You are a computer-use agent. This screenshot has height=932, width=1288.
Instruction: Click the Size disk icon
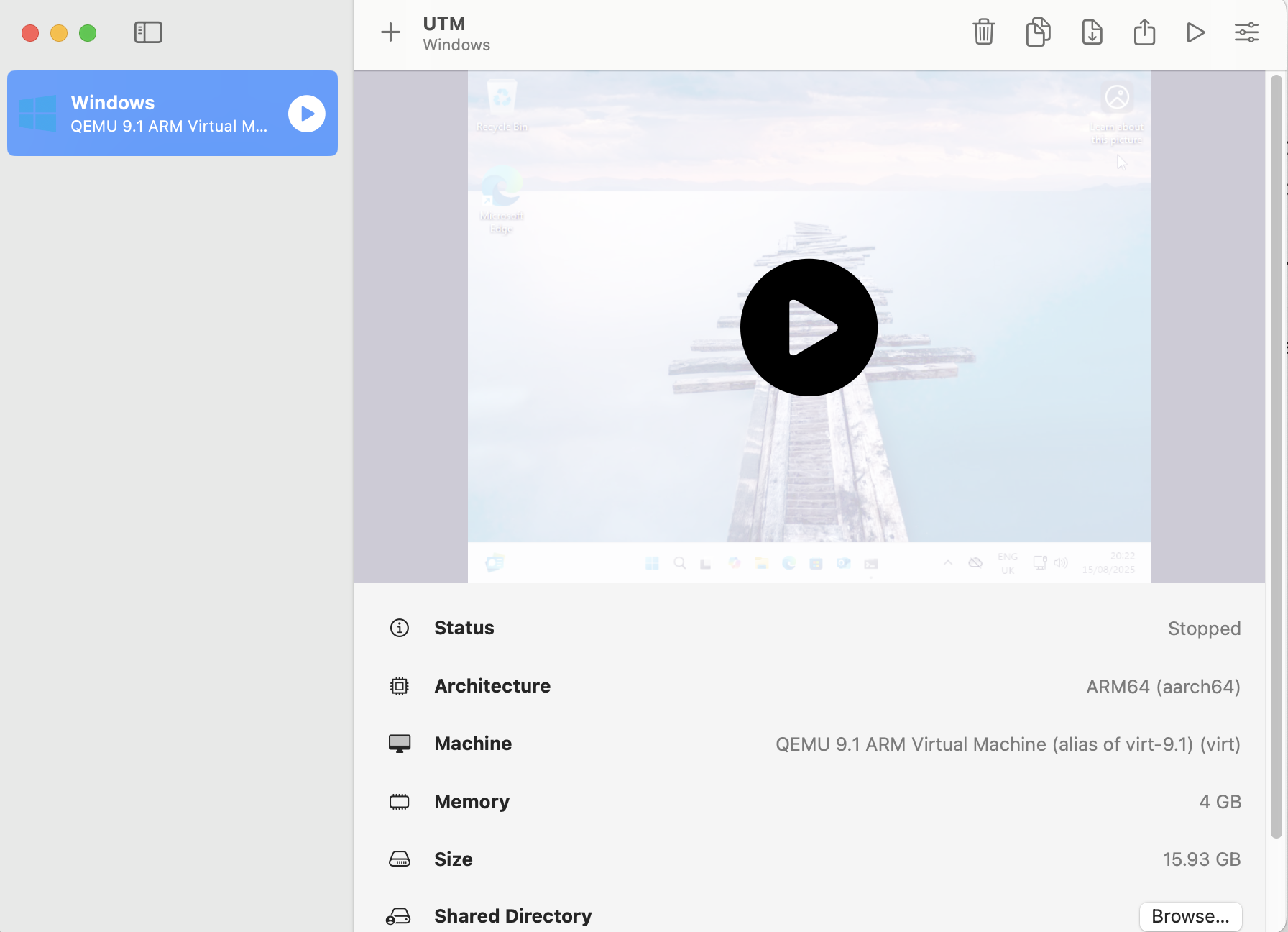point(400,859)
